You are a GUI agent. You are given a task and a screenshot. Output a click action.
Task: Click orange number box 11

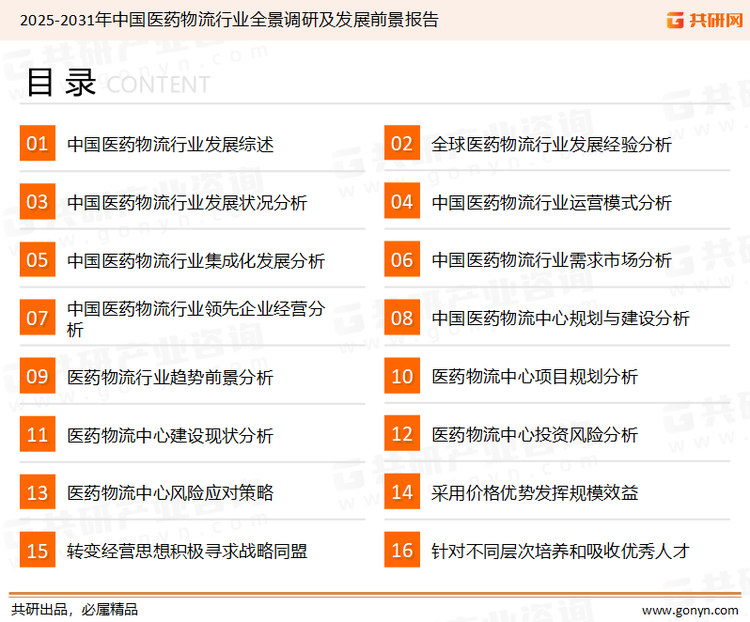pyautogui.click(x=37, y=434)
